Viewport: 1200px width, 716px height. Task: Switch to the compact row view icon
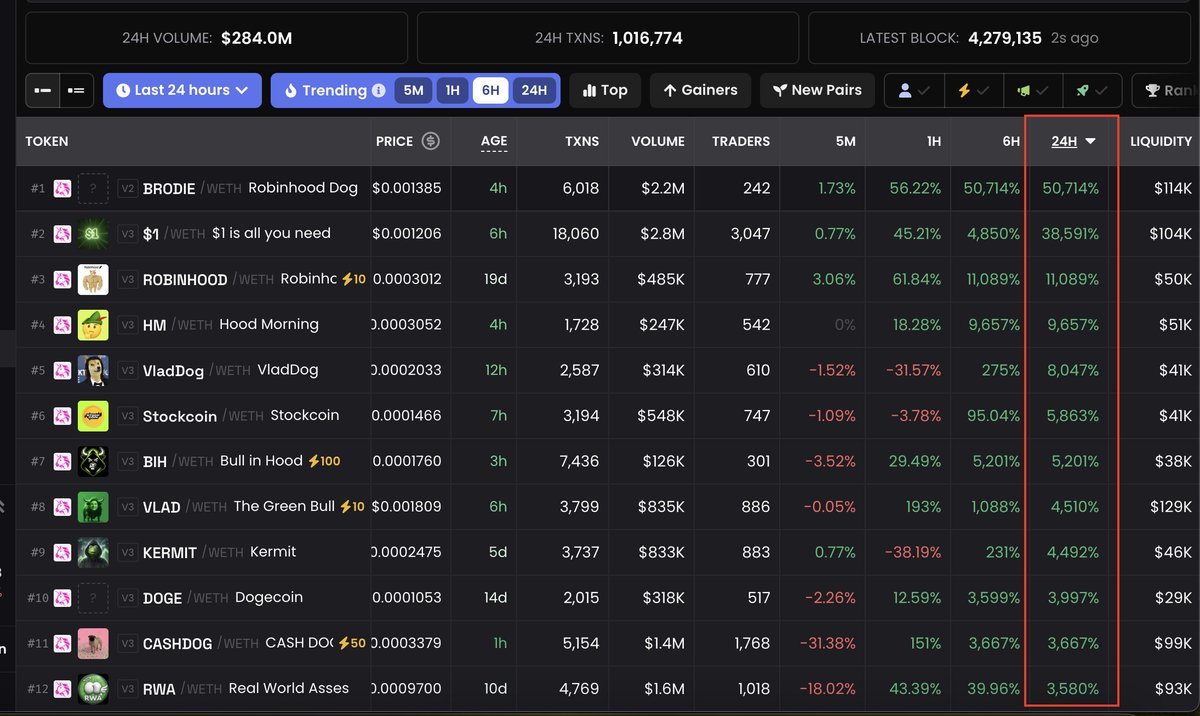42,90
